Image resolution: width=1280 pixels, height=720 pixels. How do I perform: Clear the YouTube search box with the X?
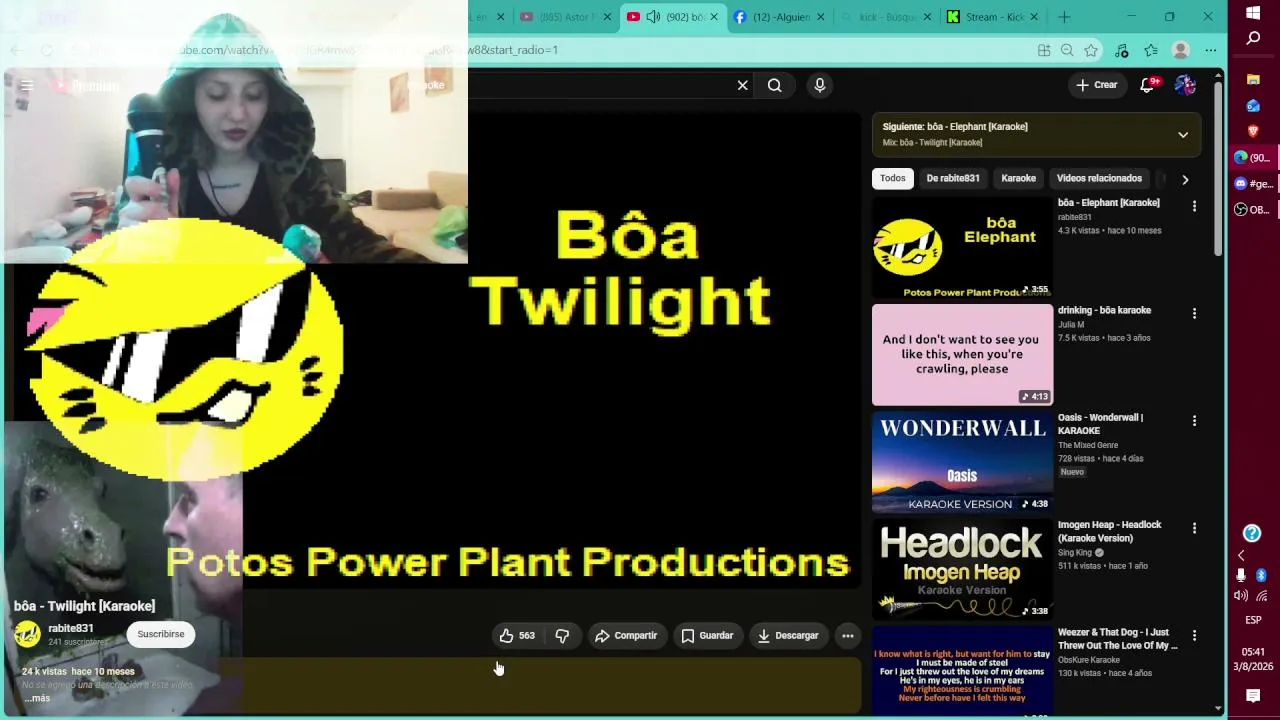point(742,86)
